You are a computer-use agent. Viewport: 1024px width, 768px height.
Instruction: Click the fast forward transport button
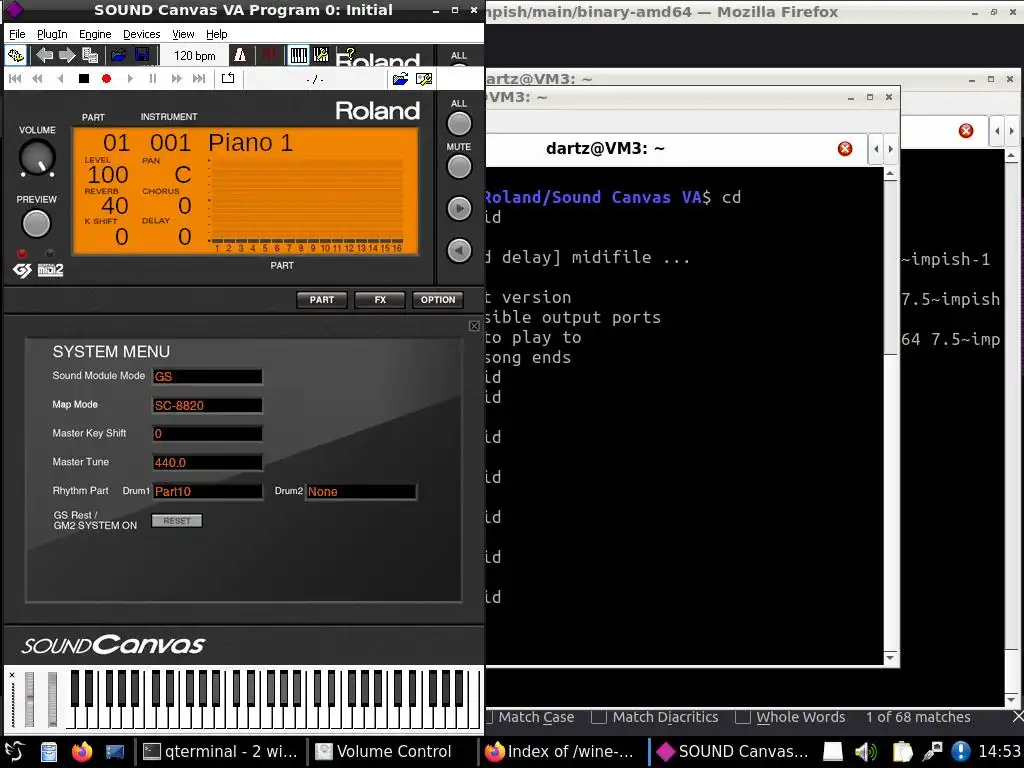tap(176, 79)
